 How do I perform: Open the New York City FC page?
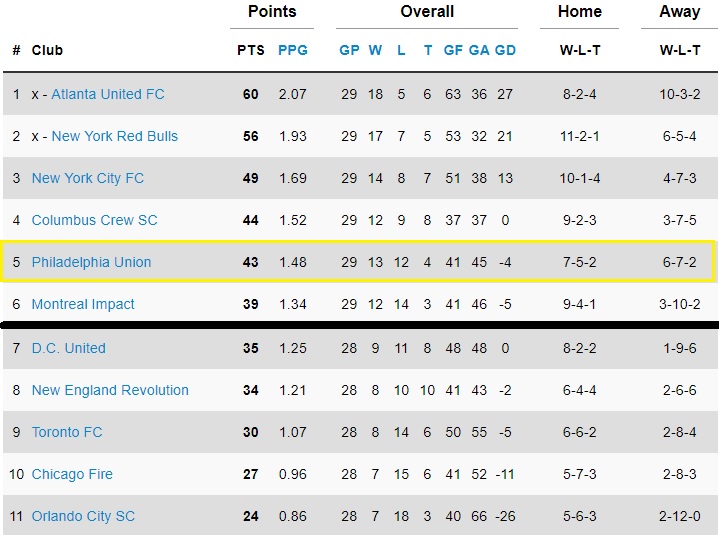point(88,178)
